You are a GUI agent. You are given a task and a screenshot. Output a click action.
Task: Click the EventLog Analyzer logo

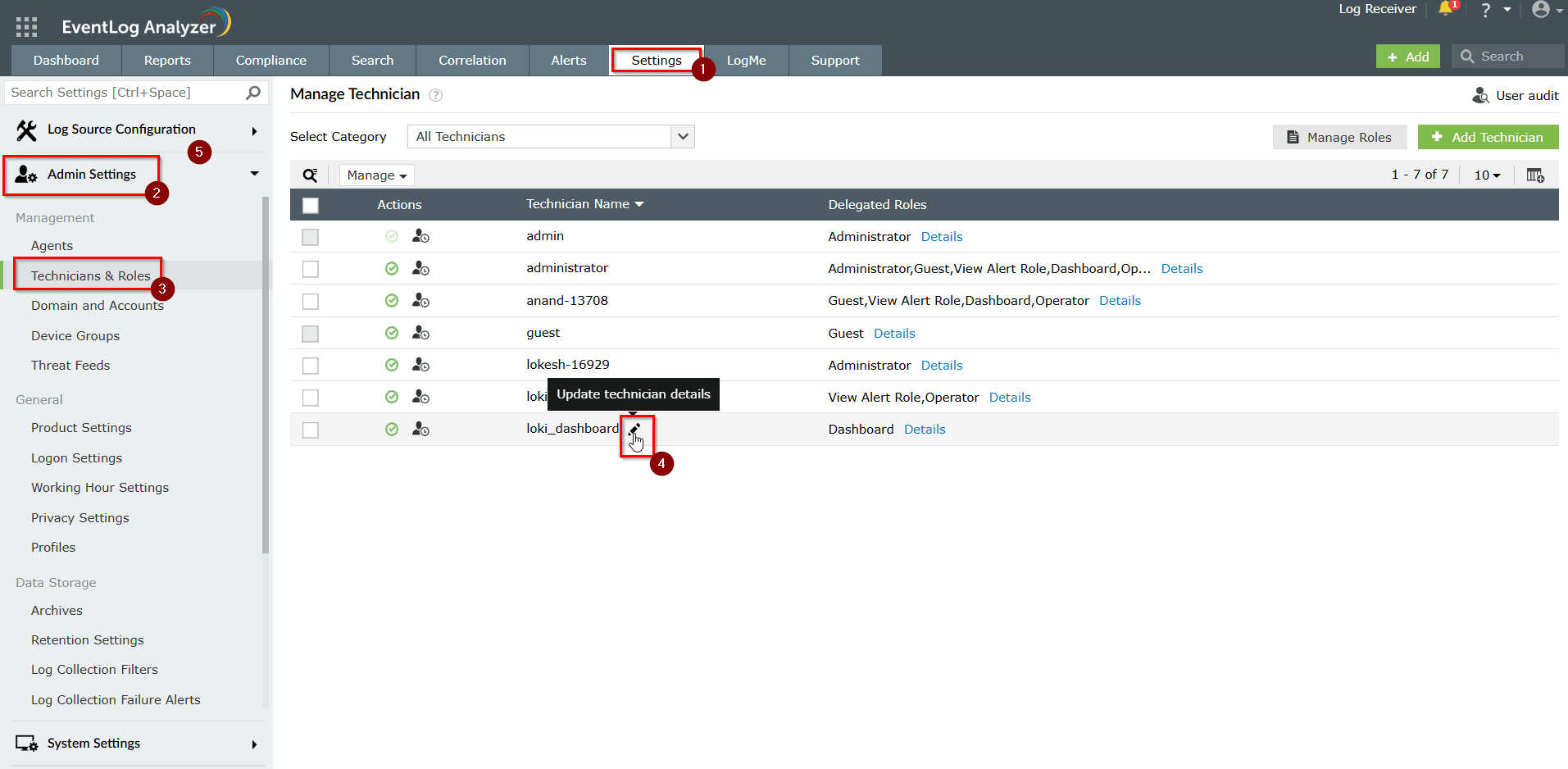coord(146,25)
